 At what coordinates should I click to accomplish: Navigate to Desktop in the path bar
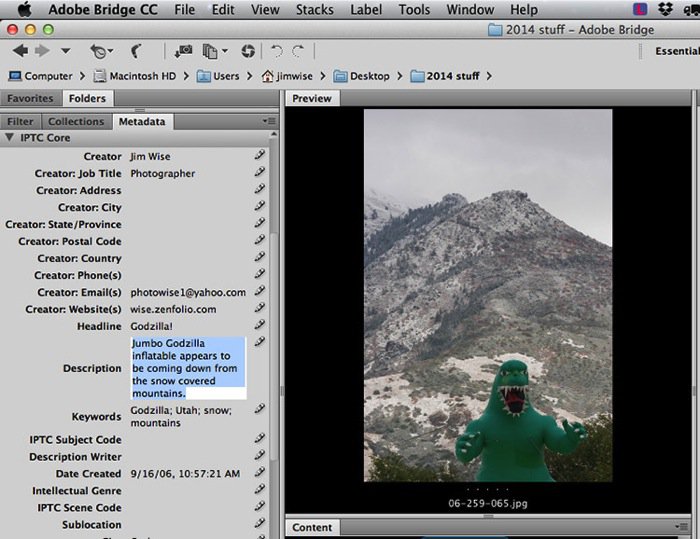[x=361, y=76]
